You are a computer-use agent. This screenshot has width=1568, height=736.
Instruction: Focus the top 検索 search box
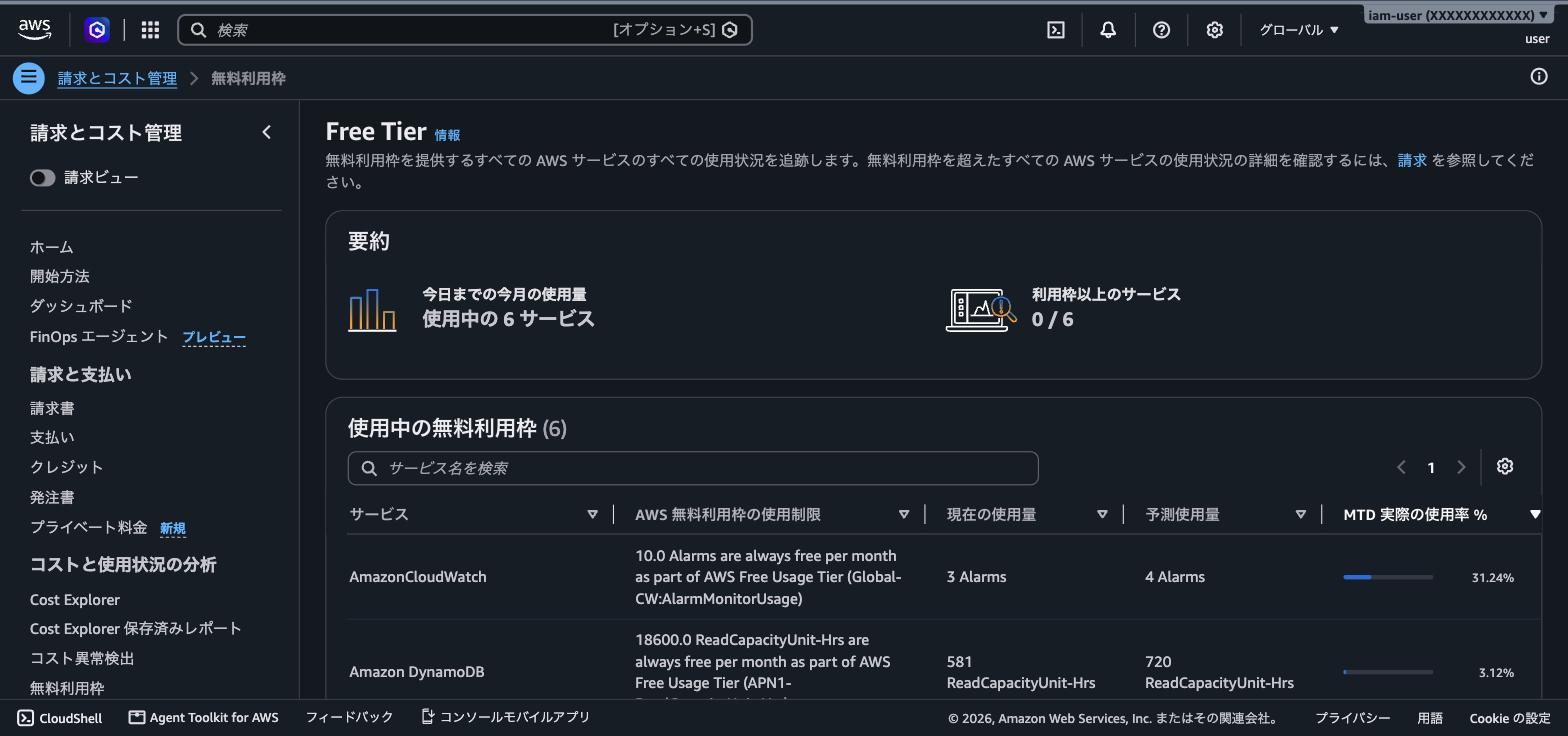click(x=465, y=30)
